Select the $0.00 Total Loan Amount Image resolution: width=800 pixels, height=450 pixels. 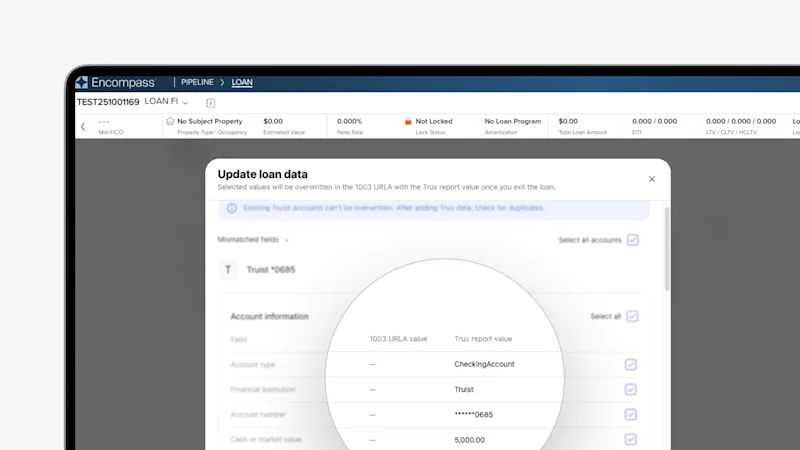click(x=568, y=121)
